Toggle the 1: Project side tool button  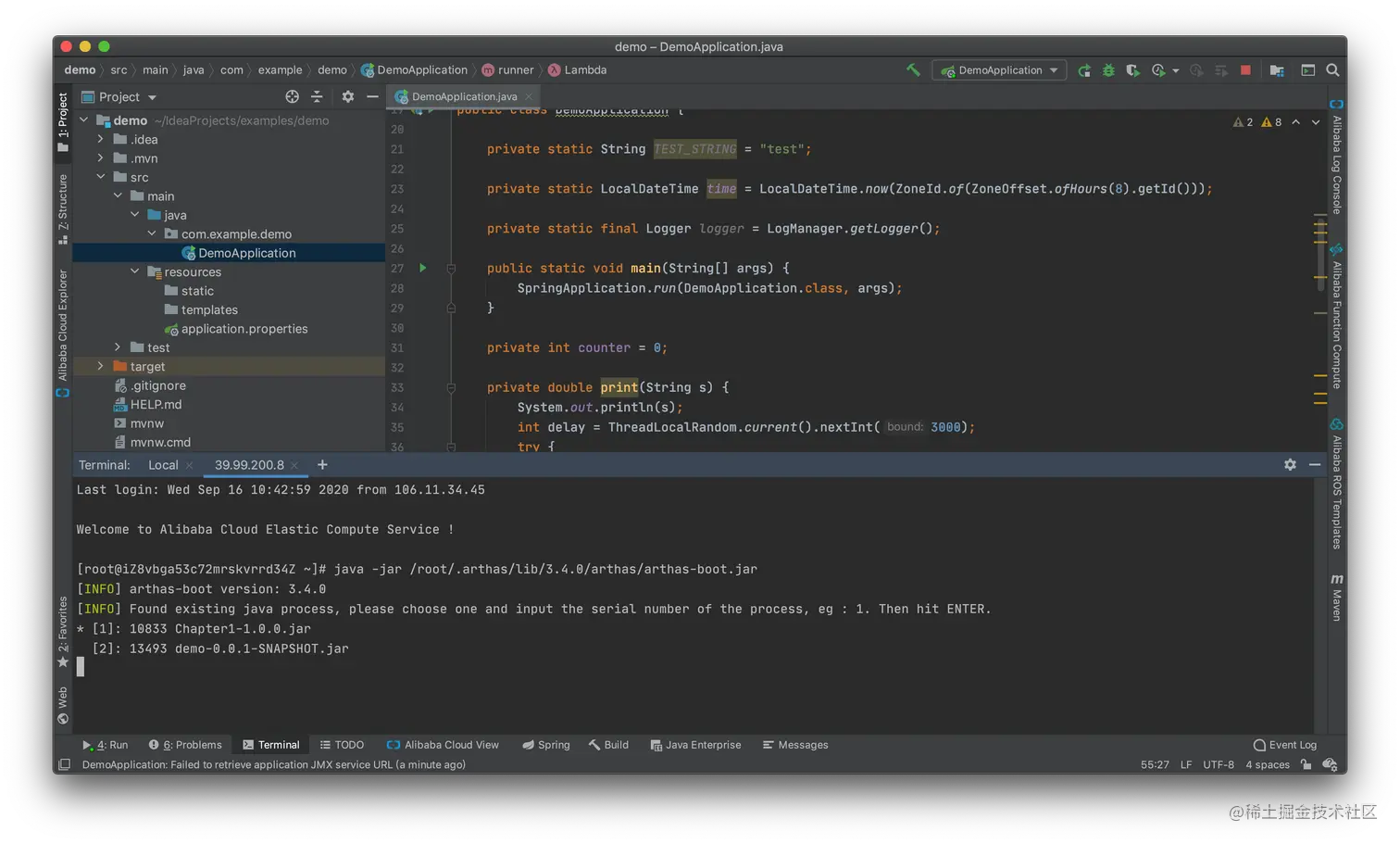coord(63,122)
